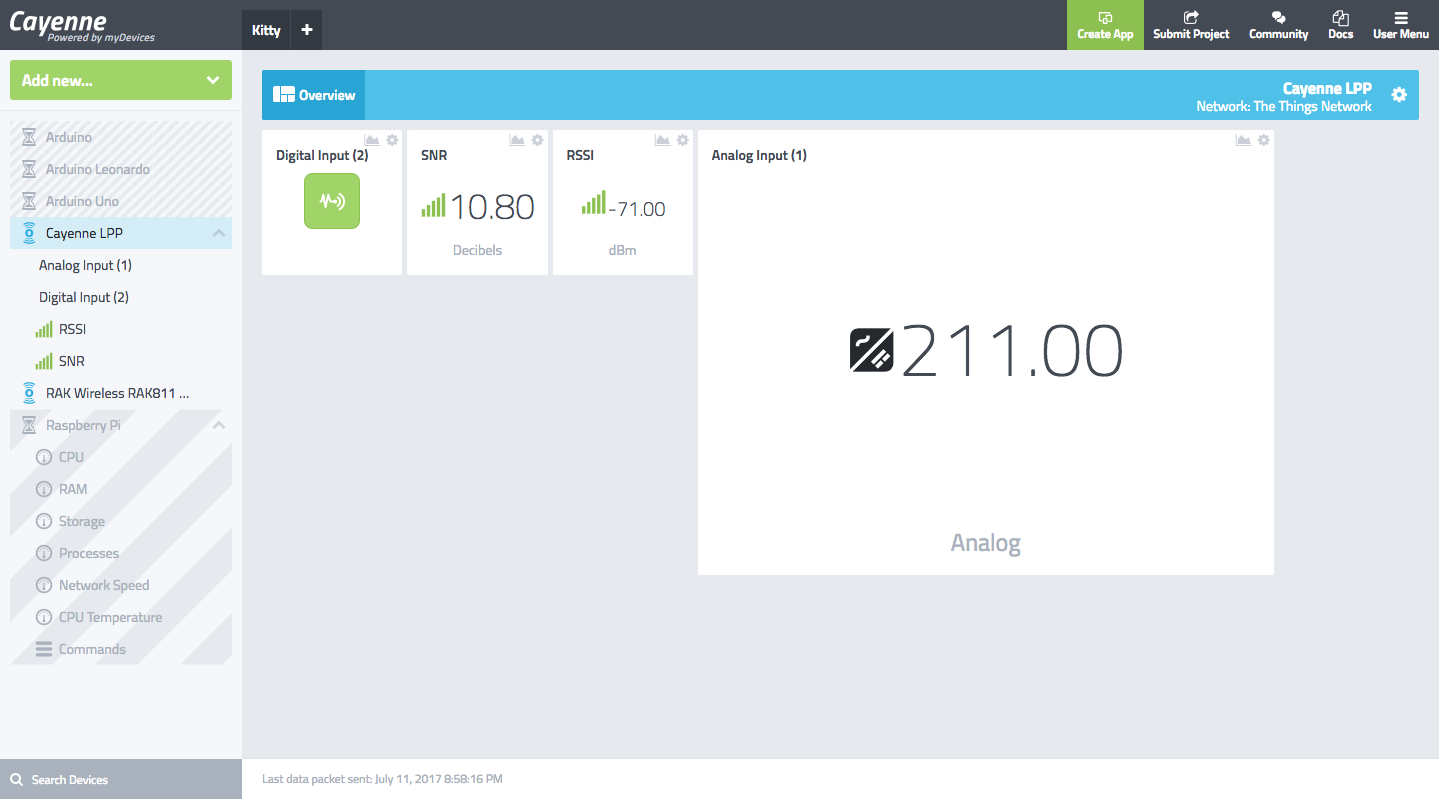Image resolution: width=1439 pixels, height=799 pixels.
Task: Add a new project tab with plus
Action: (x=307, y=30)
